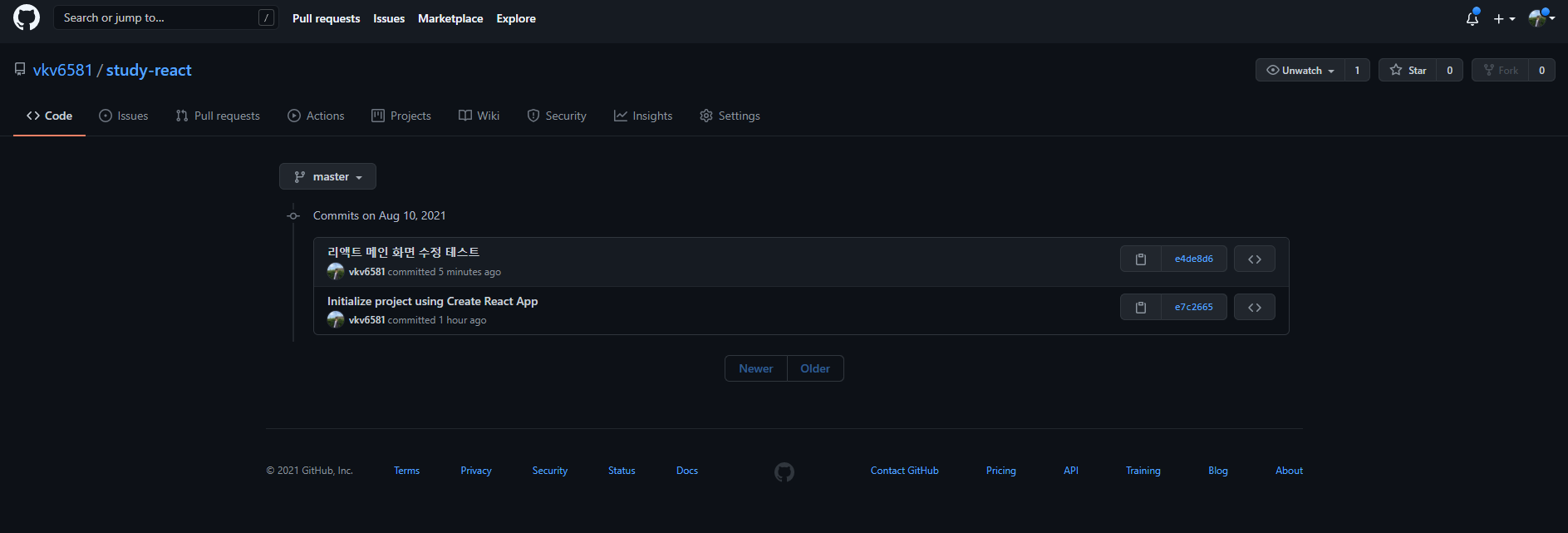Open the About footer link
1568x533 pixels.
point(1289,471)
